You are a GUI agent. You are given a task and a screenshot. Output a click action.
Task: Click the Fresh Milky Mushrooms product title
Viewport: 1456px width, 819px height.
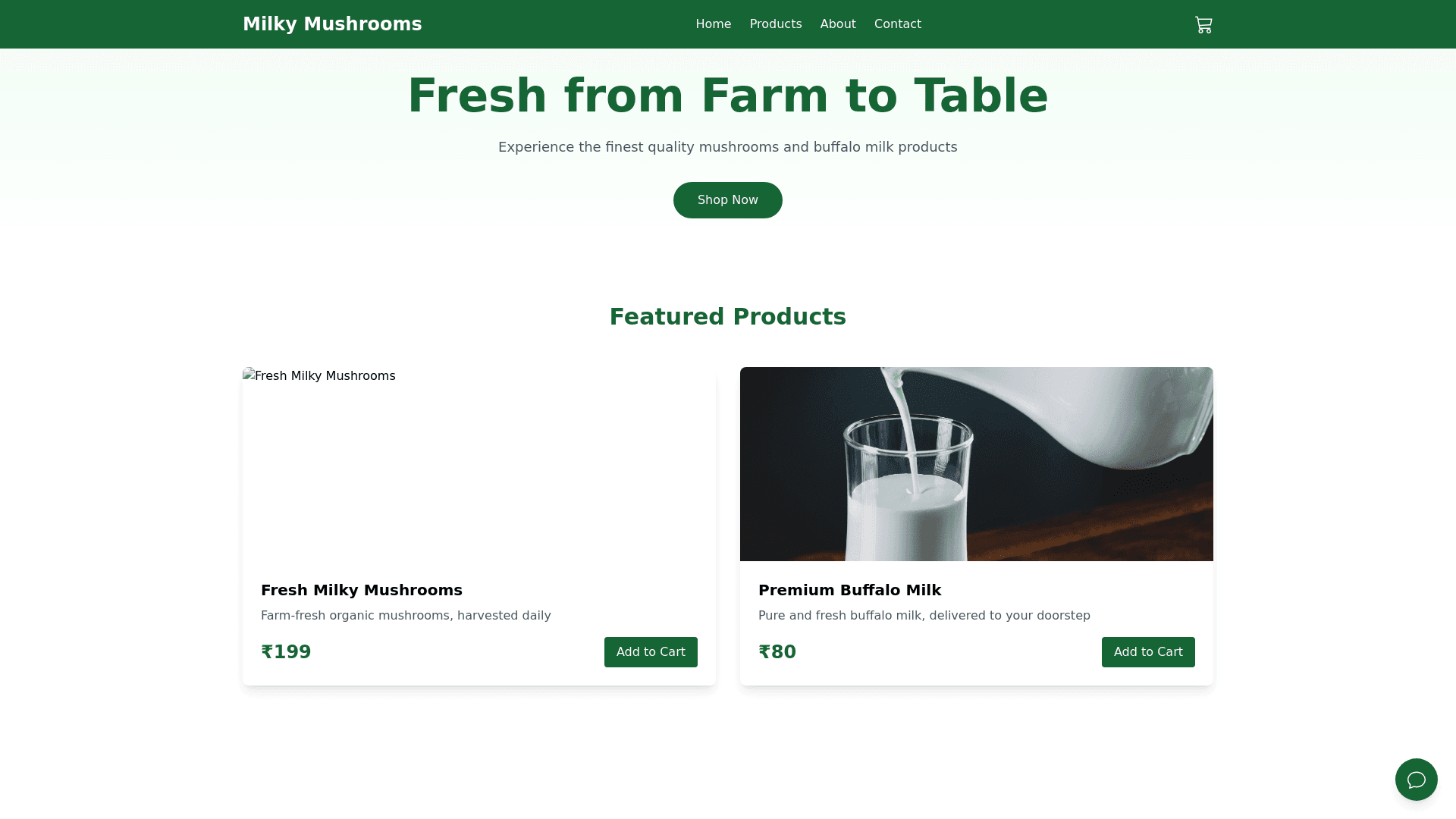(x=361, y=590)
